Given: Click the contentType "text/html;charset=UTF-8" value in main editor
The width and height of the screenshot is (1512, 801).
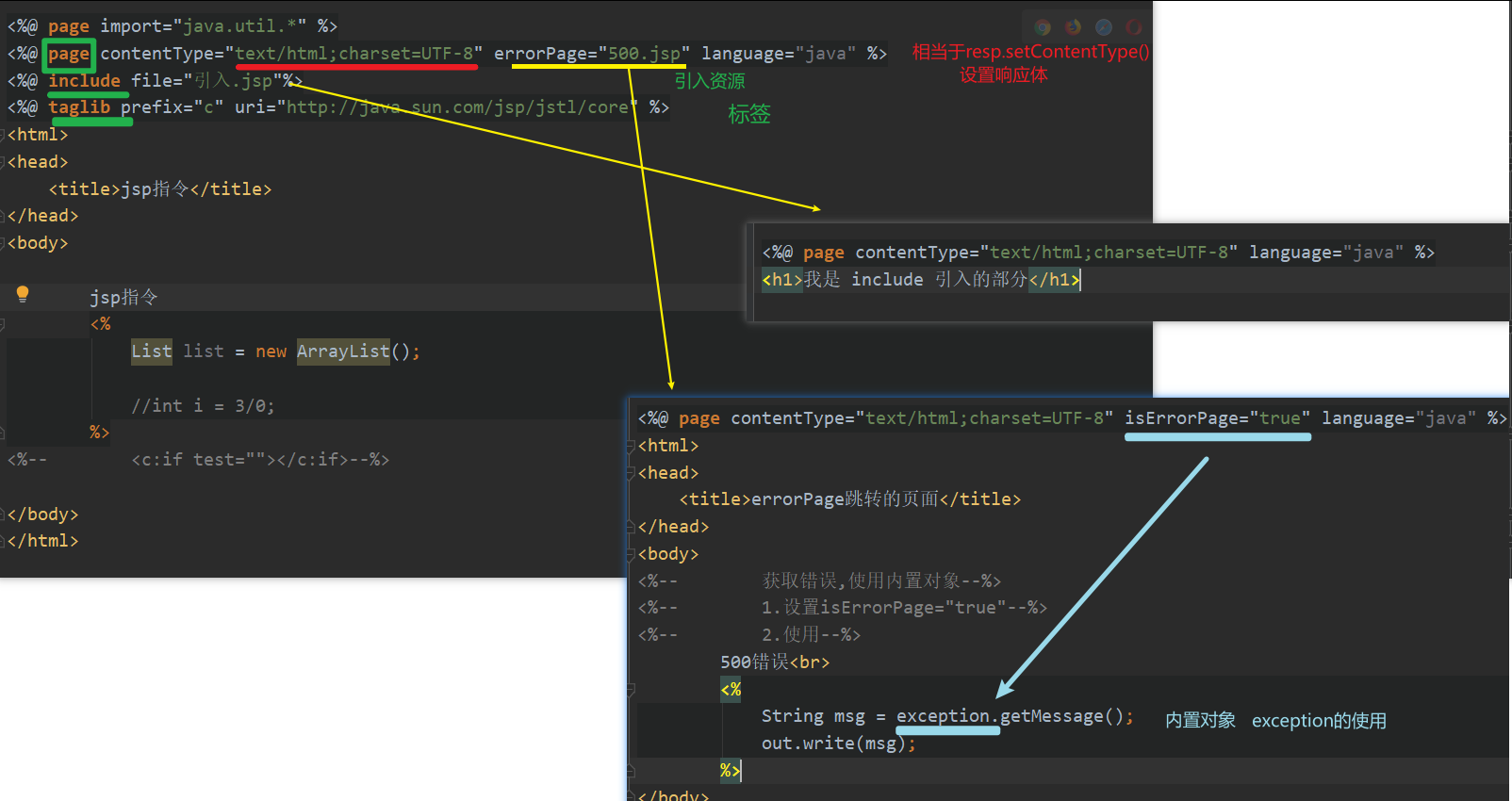Looking at the screenshot, I should click(354, 54).
